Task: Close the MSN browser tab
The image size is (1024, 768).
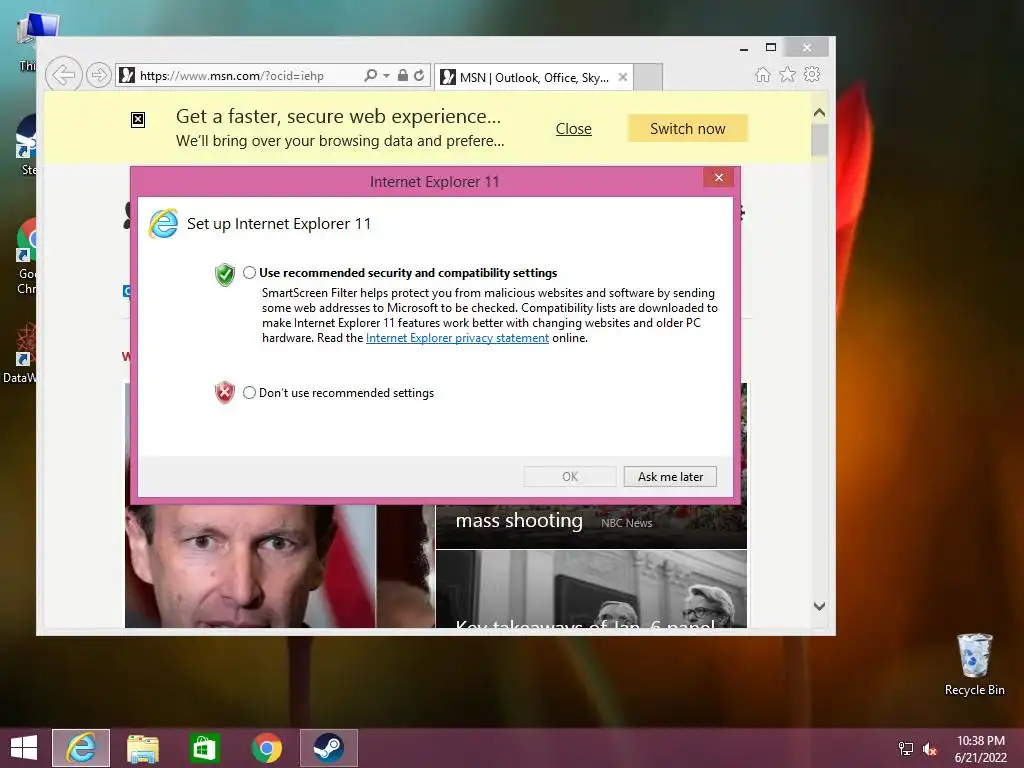Action: 623,77
